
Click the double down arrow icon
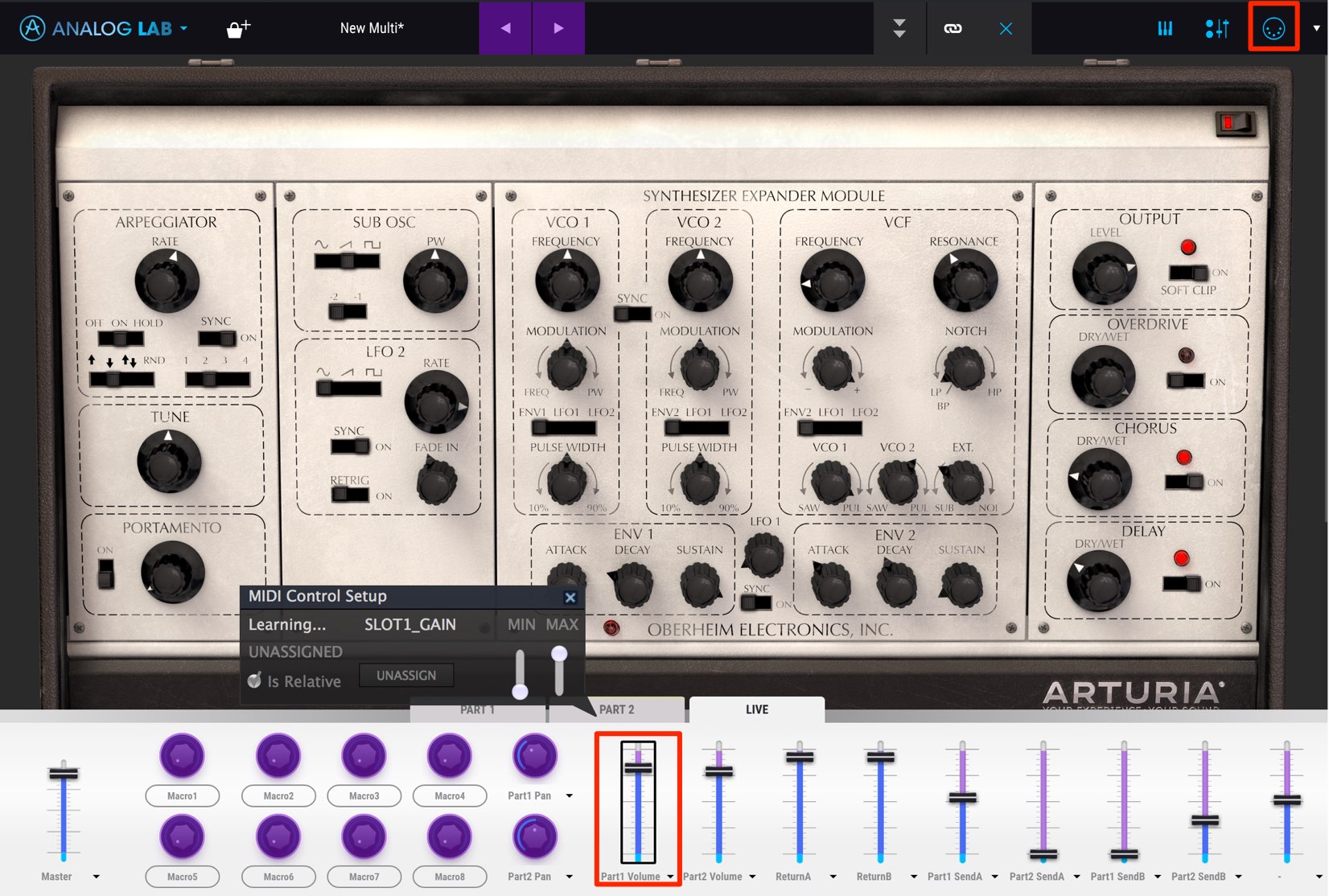click(x=899, y=28)
